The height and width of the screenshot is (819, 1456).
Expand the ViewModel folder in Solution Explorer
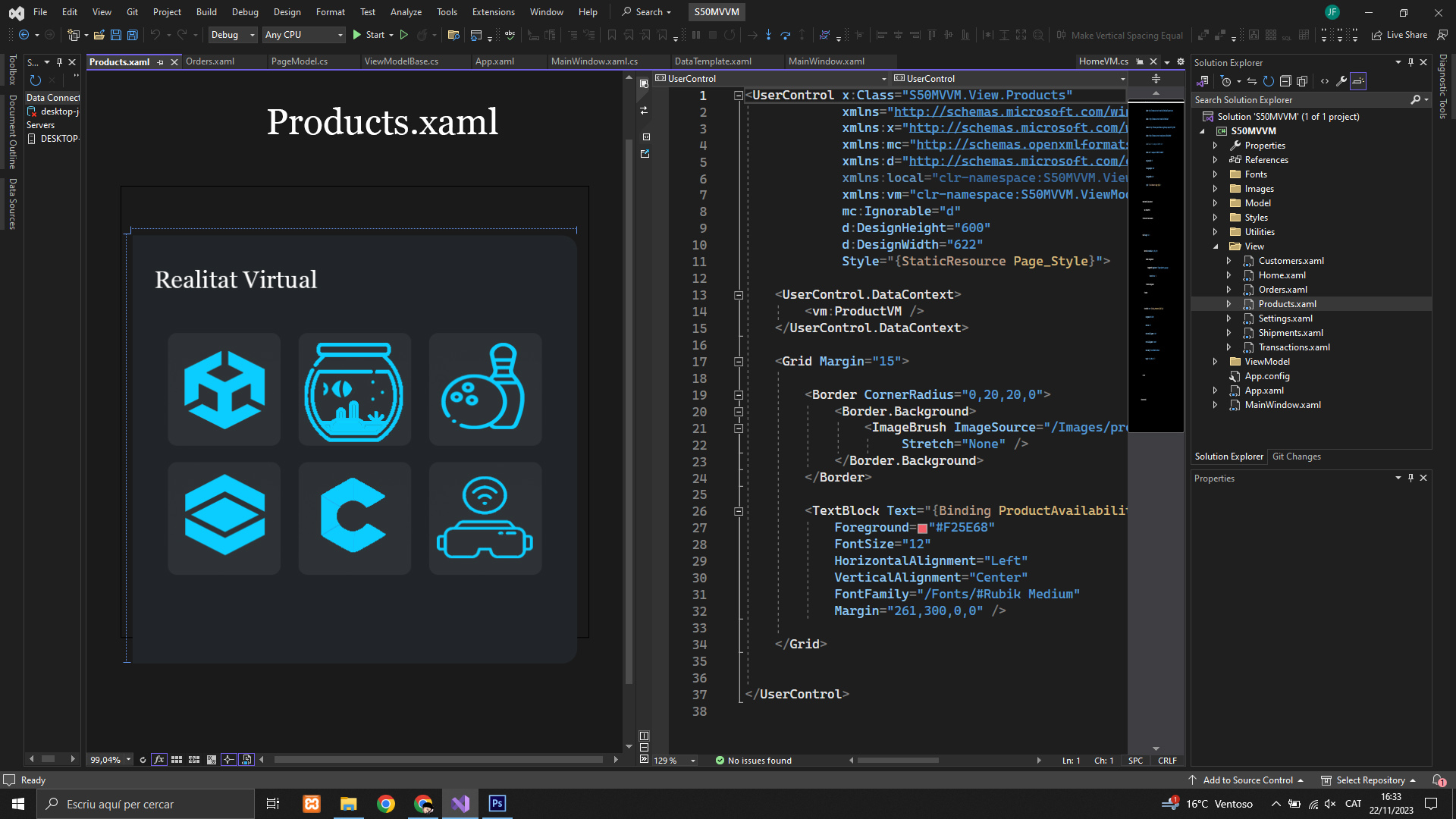1216,362
